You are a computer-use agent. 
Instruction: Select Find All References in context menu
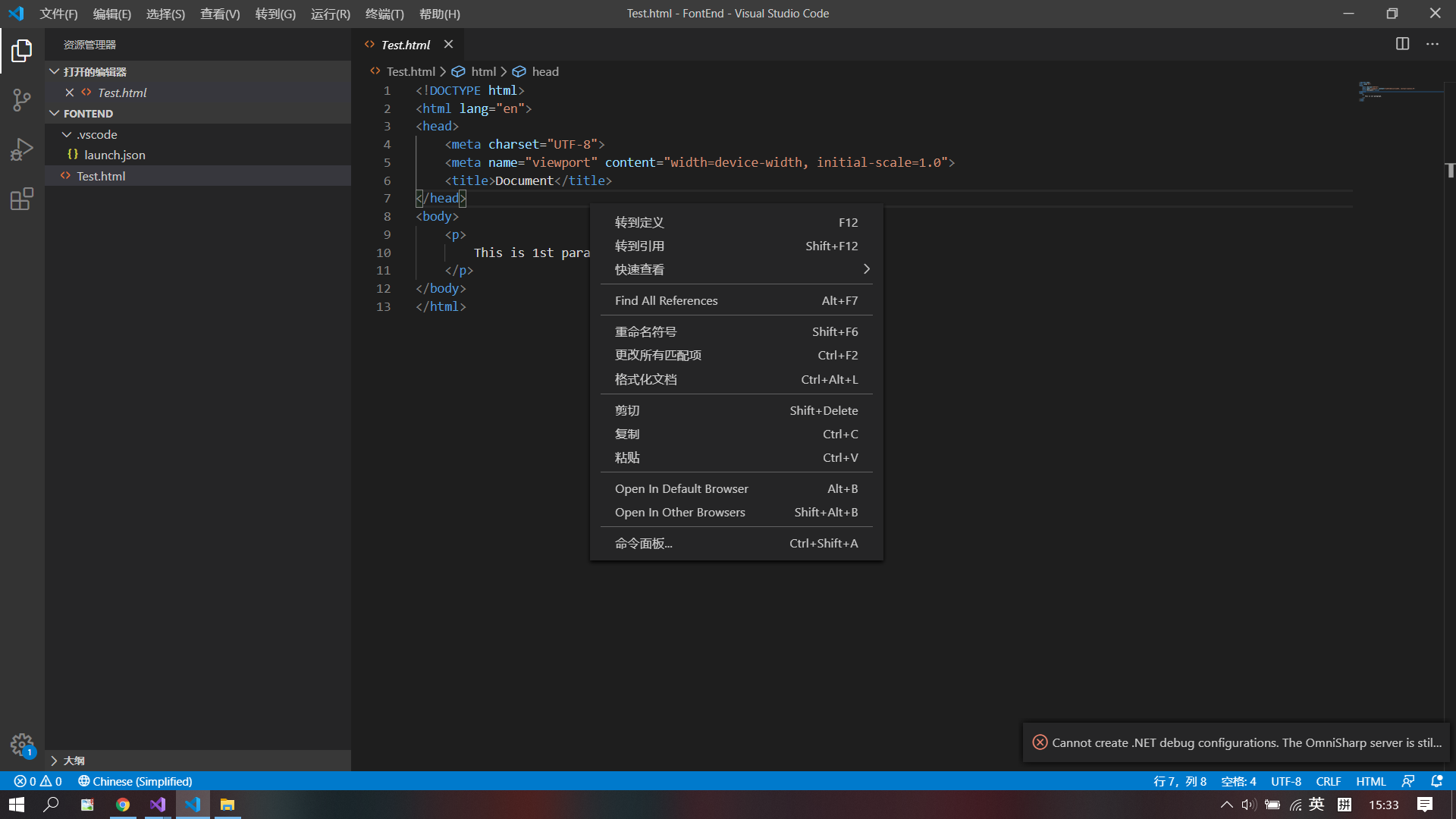[666, 300]
